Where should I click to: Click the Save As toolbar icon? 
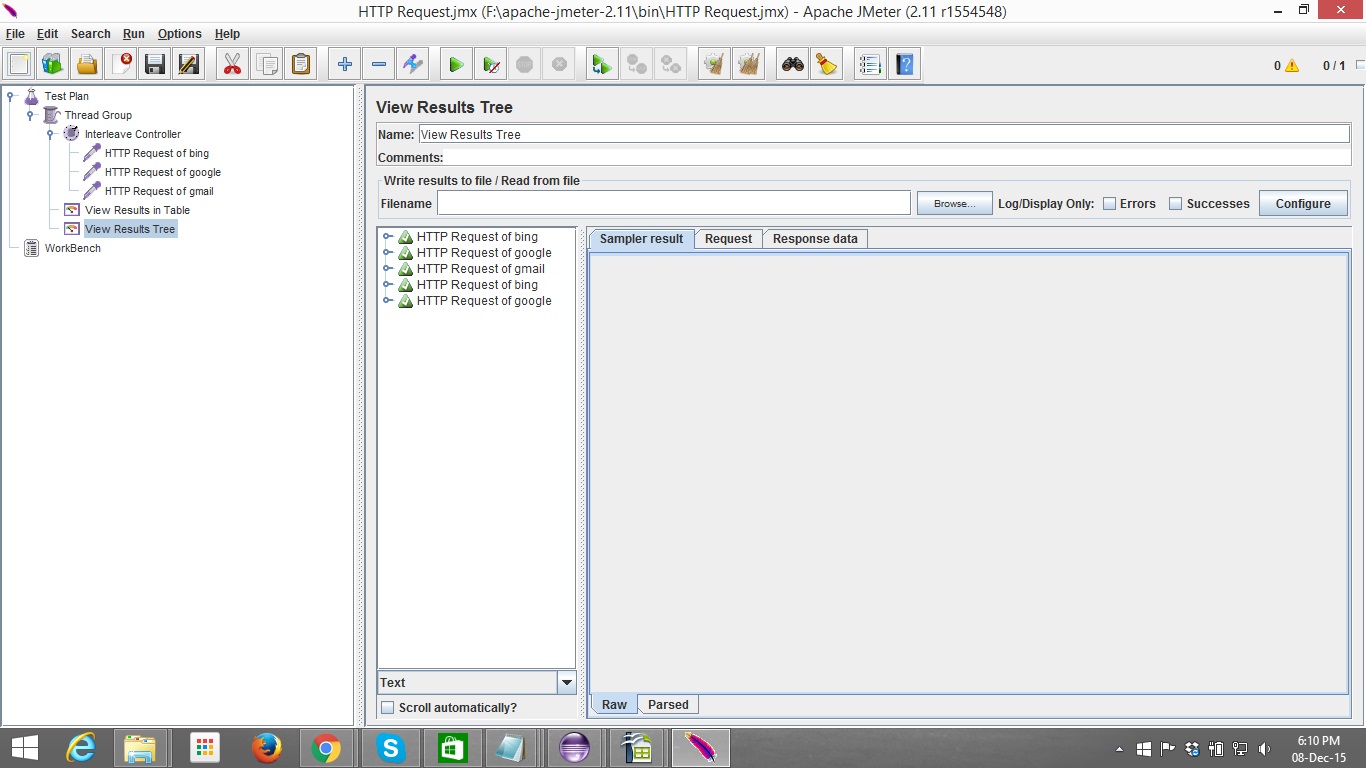(x=189, y=65)
